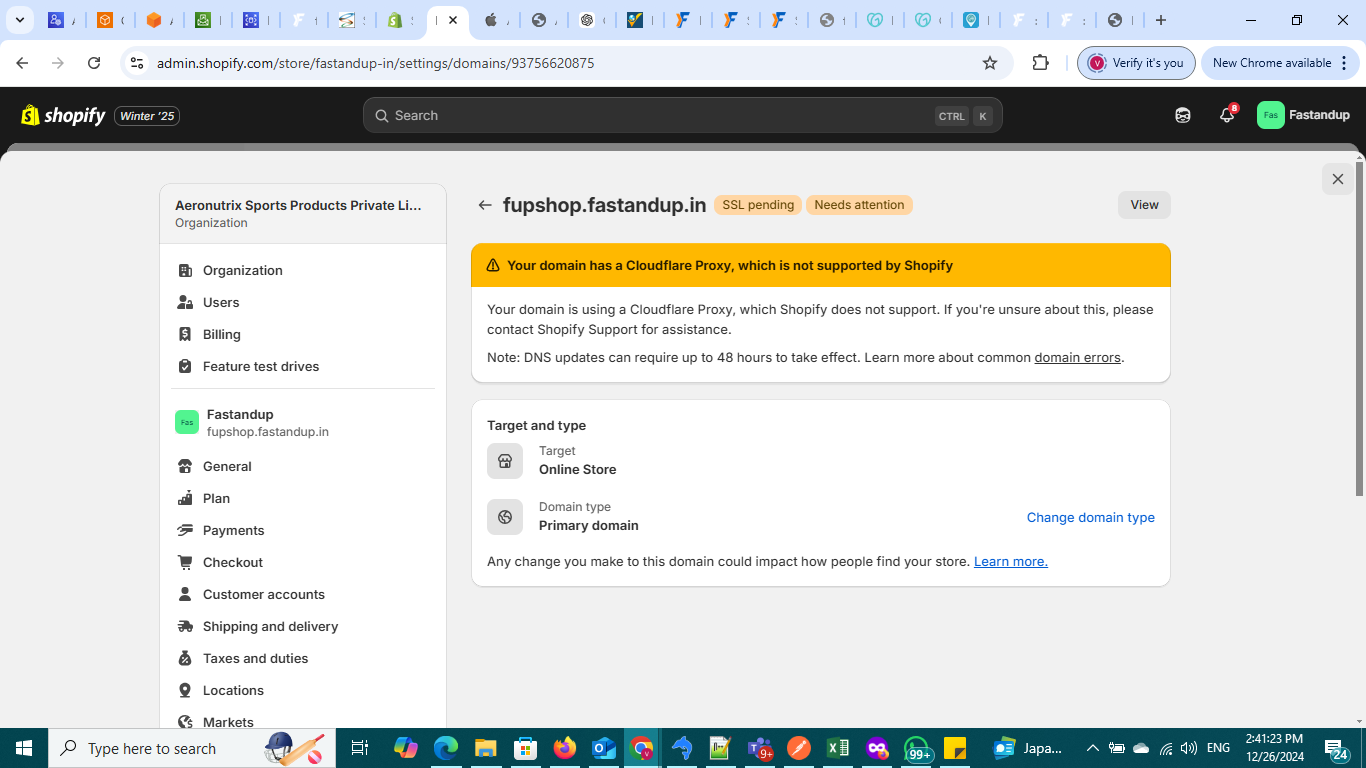The image size is (1366, 768).
Task: Open Firefox from the taskbar
Action: (565, 748)
